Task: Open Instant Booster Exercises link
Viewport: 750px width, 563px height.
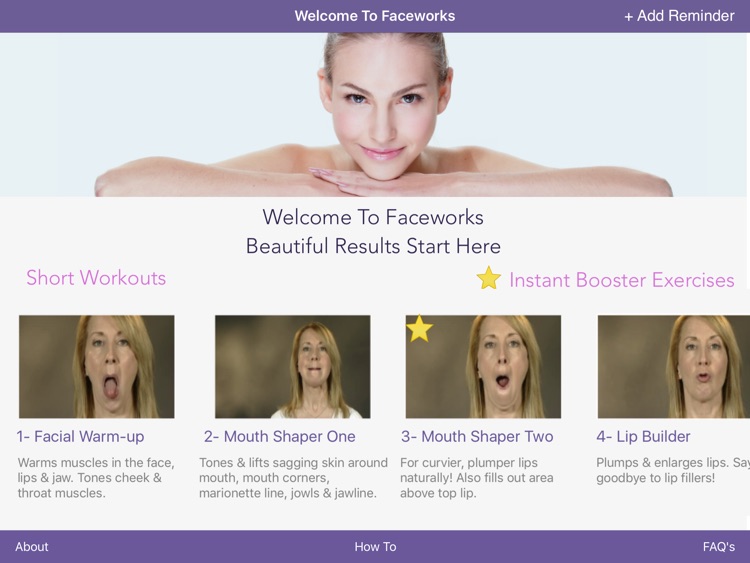Action: click(x=621, y=280)
